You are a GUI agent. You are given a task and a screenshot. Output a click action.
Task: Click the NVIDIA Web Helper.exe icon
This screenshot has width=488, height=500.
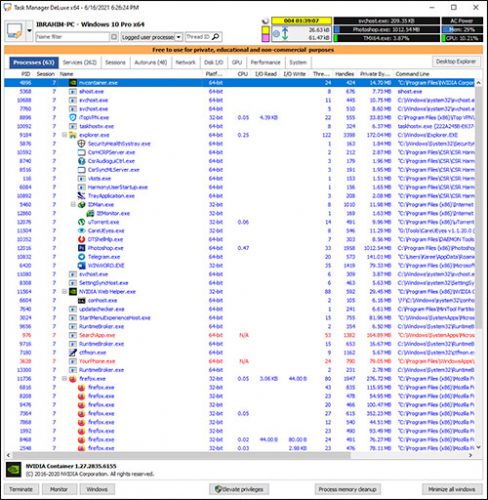point(73,292)
